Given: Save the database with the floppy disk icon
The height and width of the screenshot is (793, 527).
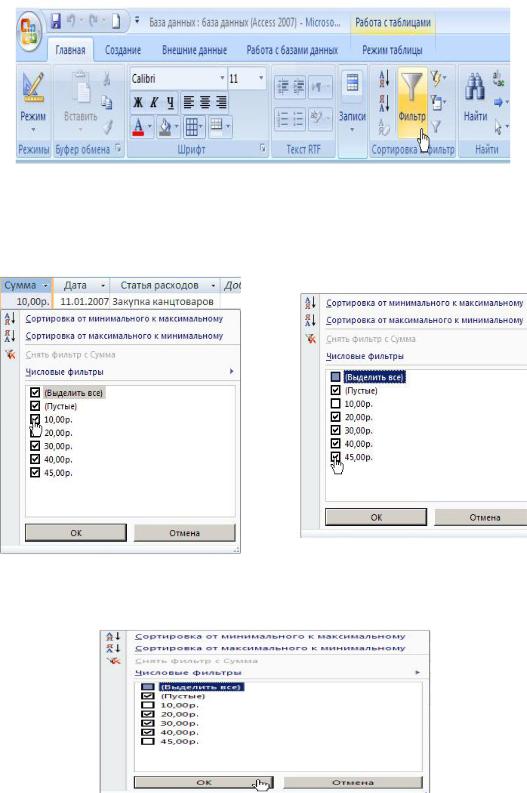Looking at the screenshot, I should click(x=56, y=22).
